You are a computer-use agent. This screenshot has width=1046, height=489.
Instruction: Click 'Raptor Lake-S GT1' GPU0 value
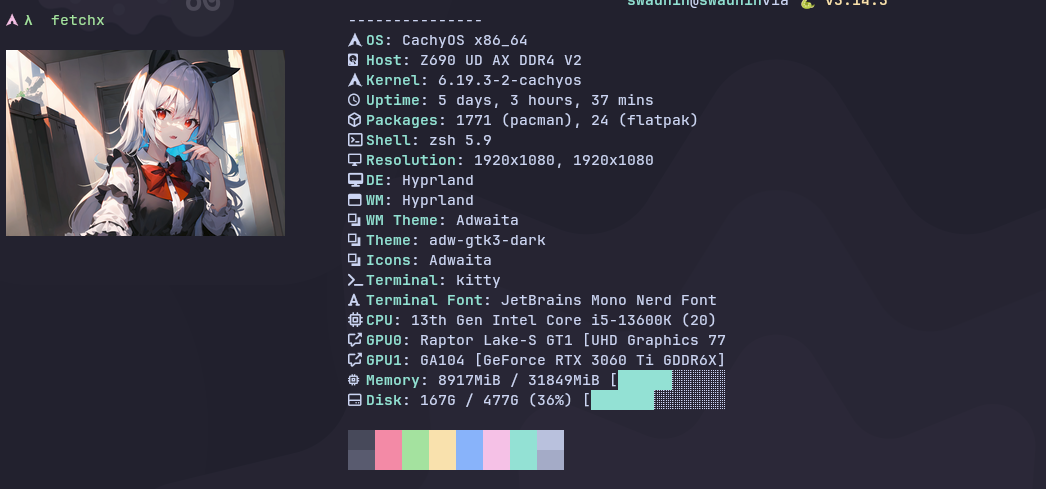click(496, 340)
